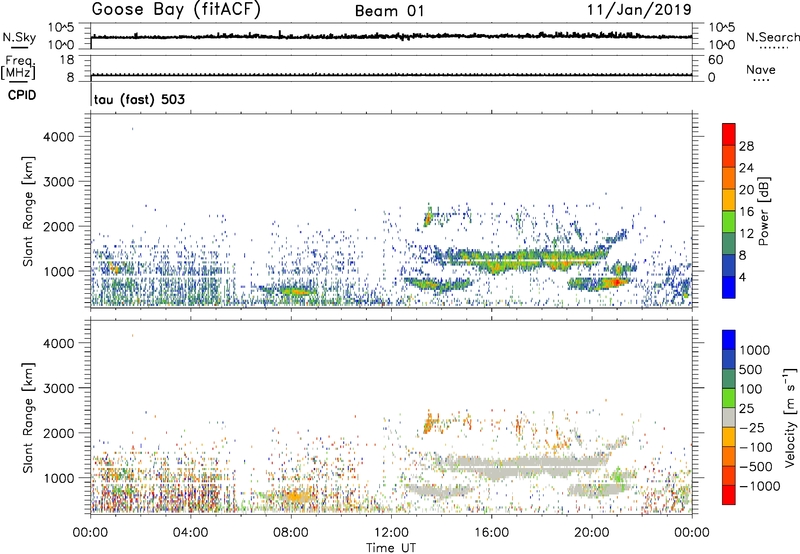Click the '16' label on the Power colorbar
Screen dimensions: 800x554
tap(746, 211)
